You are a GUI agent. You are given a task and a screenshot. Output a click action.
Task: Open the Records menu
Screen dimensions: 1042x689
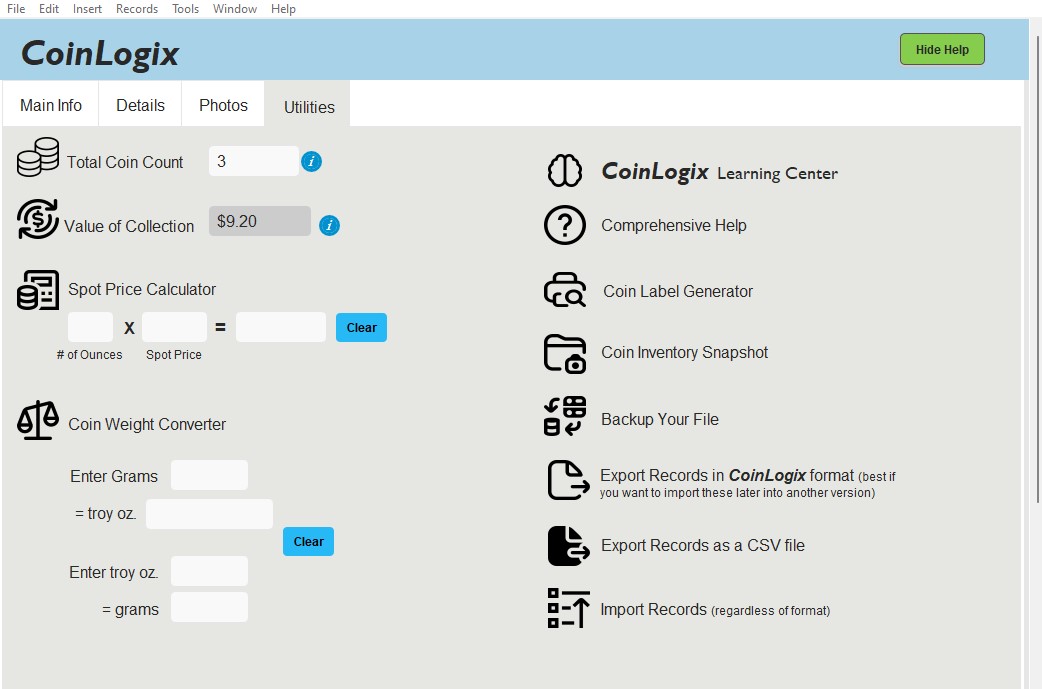coord(137,9)
